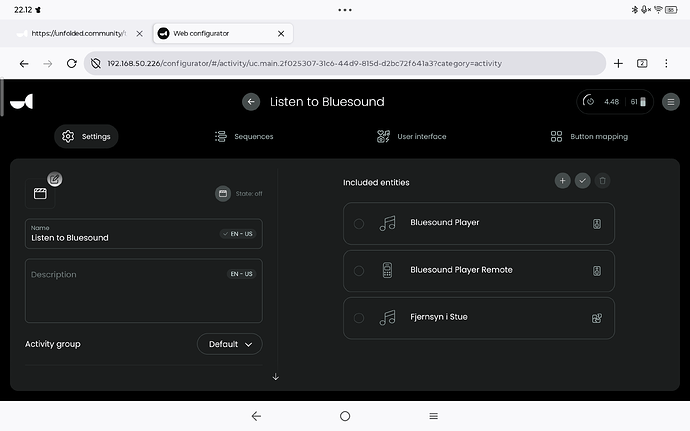Select the Bluesound Player radio button
690x431 pixels.
(359, 224)
